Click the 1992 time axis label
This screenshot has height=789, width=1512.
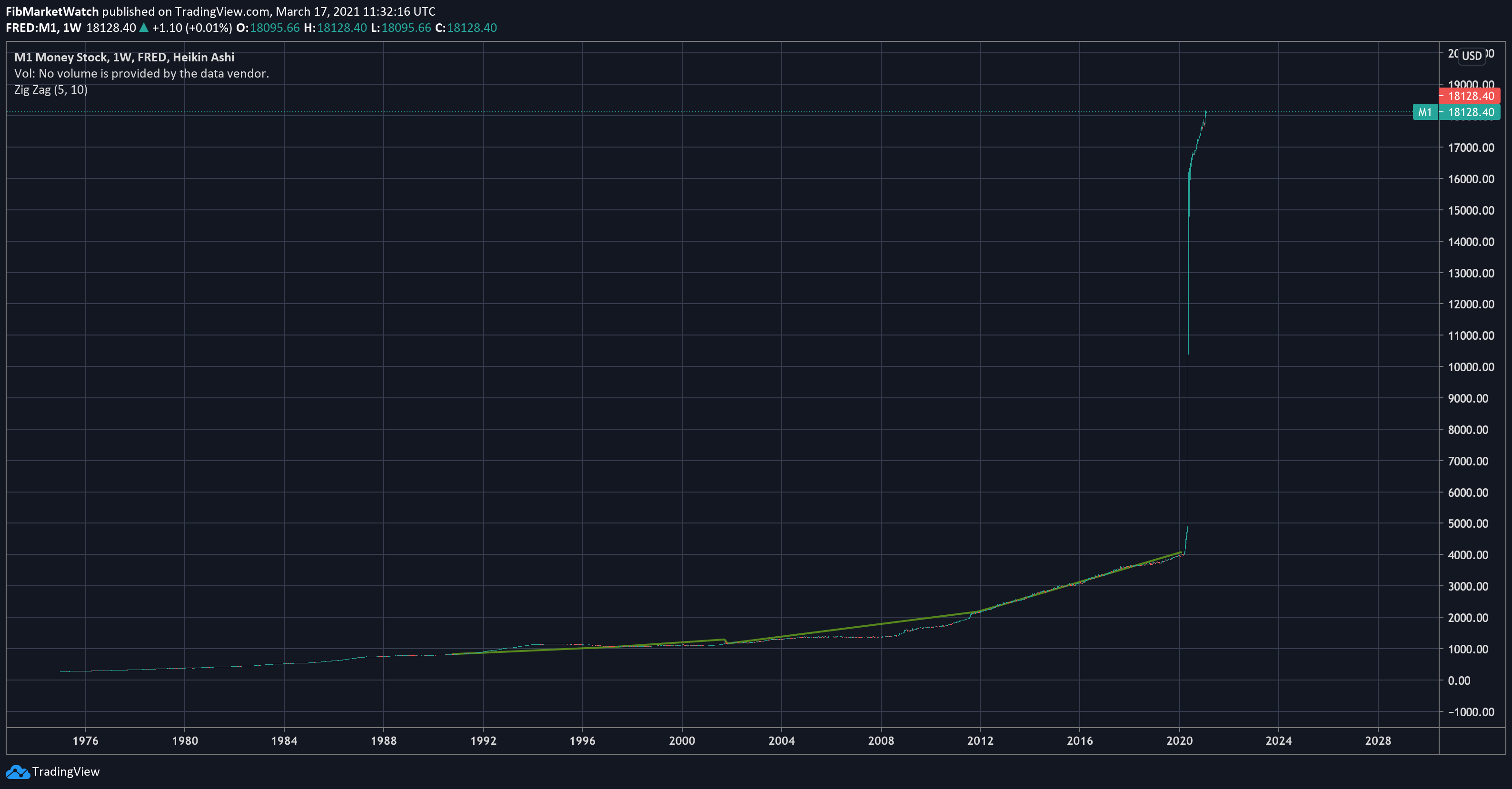tap(483, 740)
